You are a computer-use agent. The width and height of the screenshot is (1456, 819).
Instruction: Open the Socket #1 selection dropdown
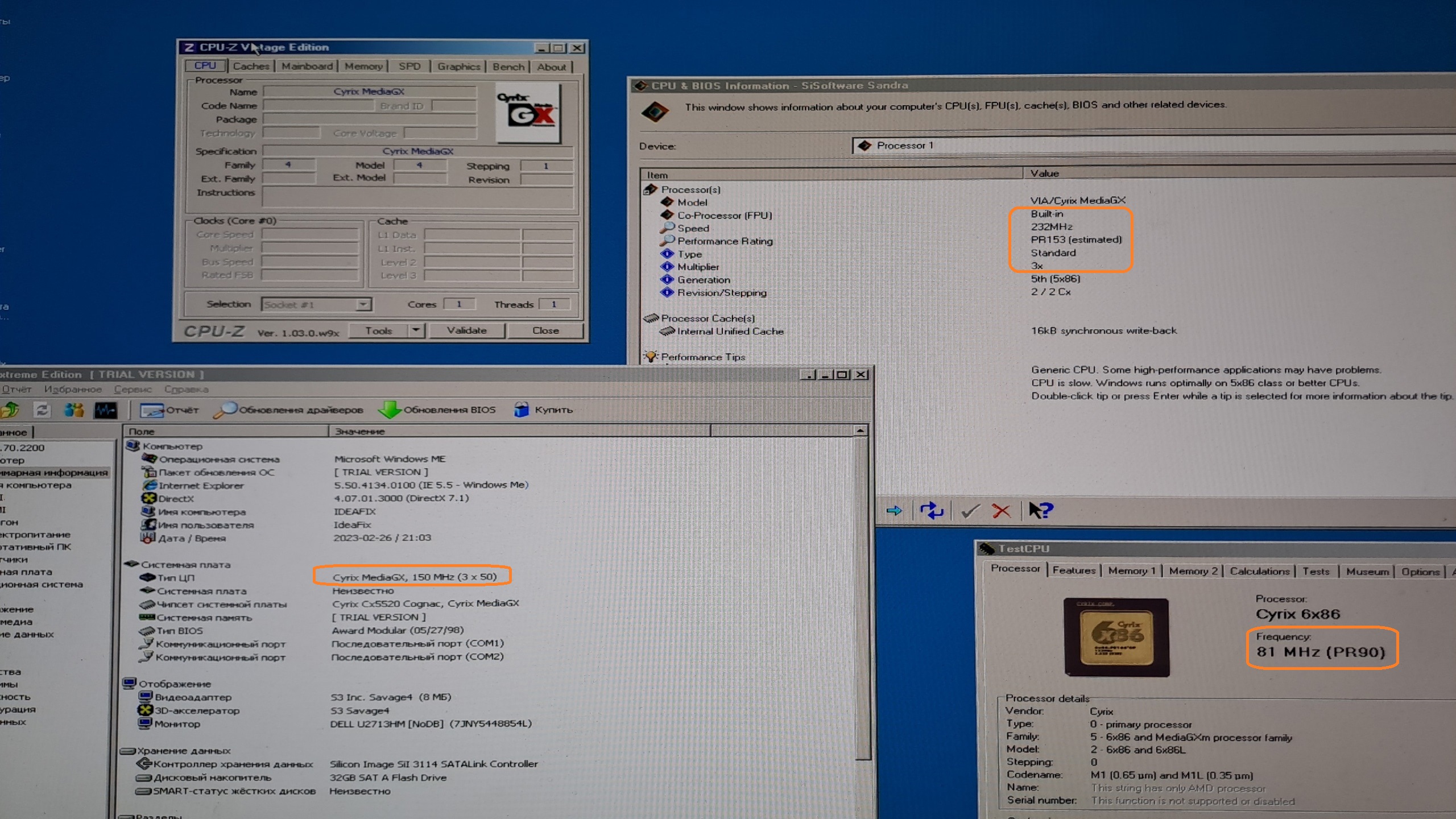363,304
